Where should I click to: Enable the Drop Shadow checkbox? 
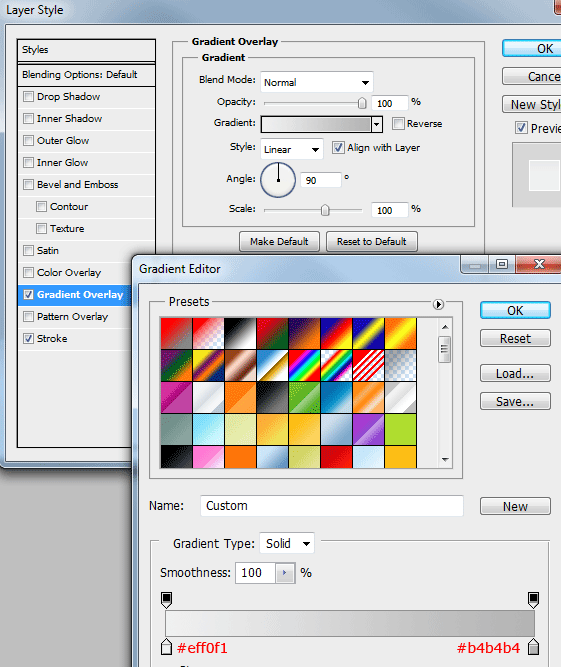28,97
